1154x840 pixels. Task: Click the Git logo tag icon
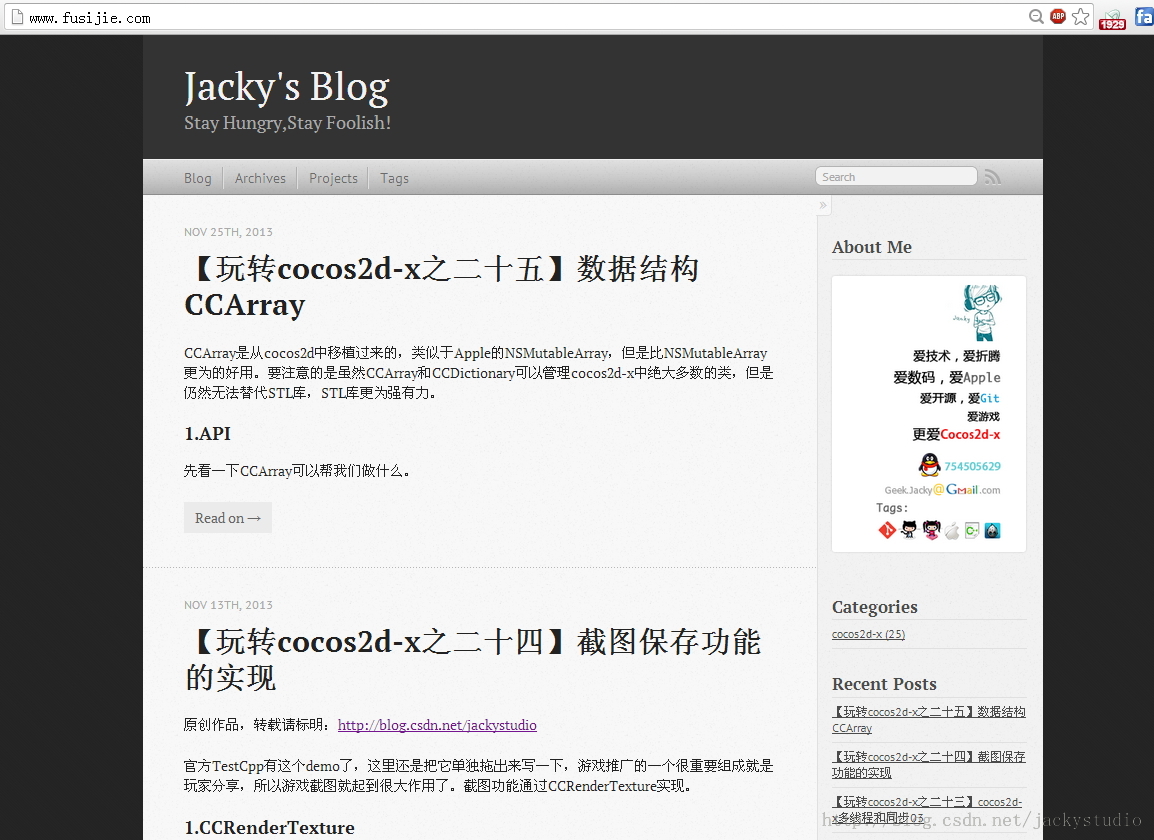pyautogui.click(x=887, y=530)
